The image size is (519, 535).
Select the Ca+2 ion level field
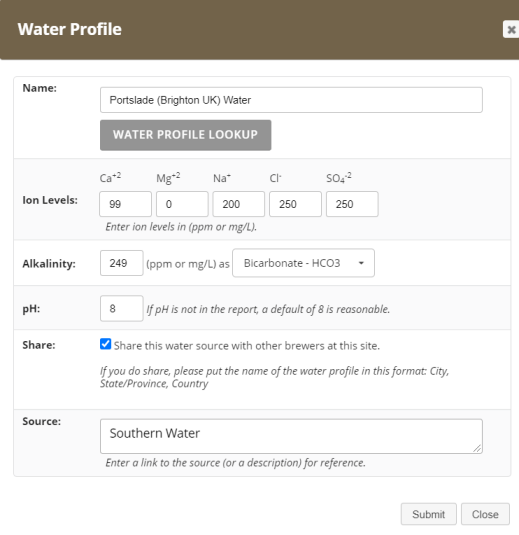tap(125, 204)
